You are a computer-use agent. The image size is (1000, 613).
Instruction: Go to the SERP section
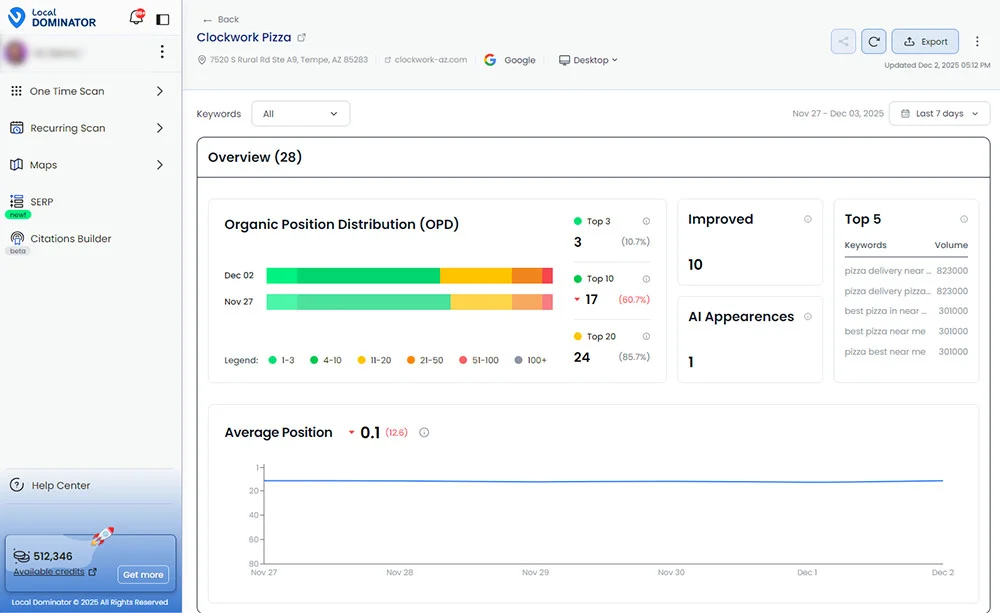tap(41, 202)
